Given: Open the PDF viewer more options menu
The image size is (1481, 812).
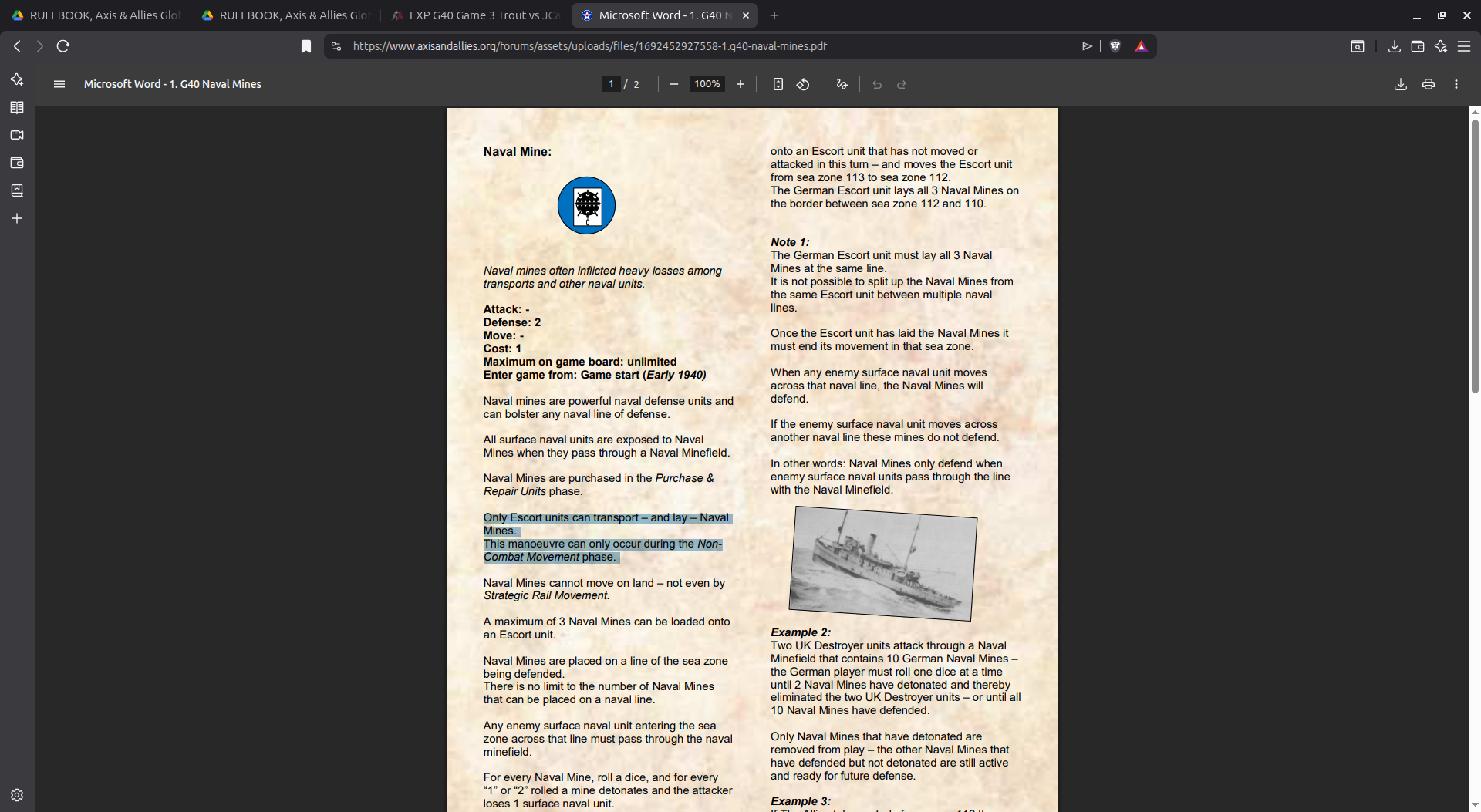Looking at the screenshot, I should [x=1456, y=84].
